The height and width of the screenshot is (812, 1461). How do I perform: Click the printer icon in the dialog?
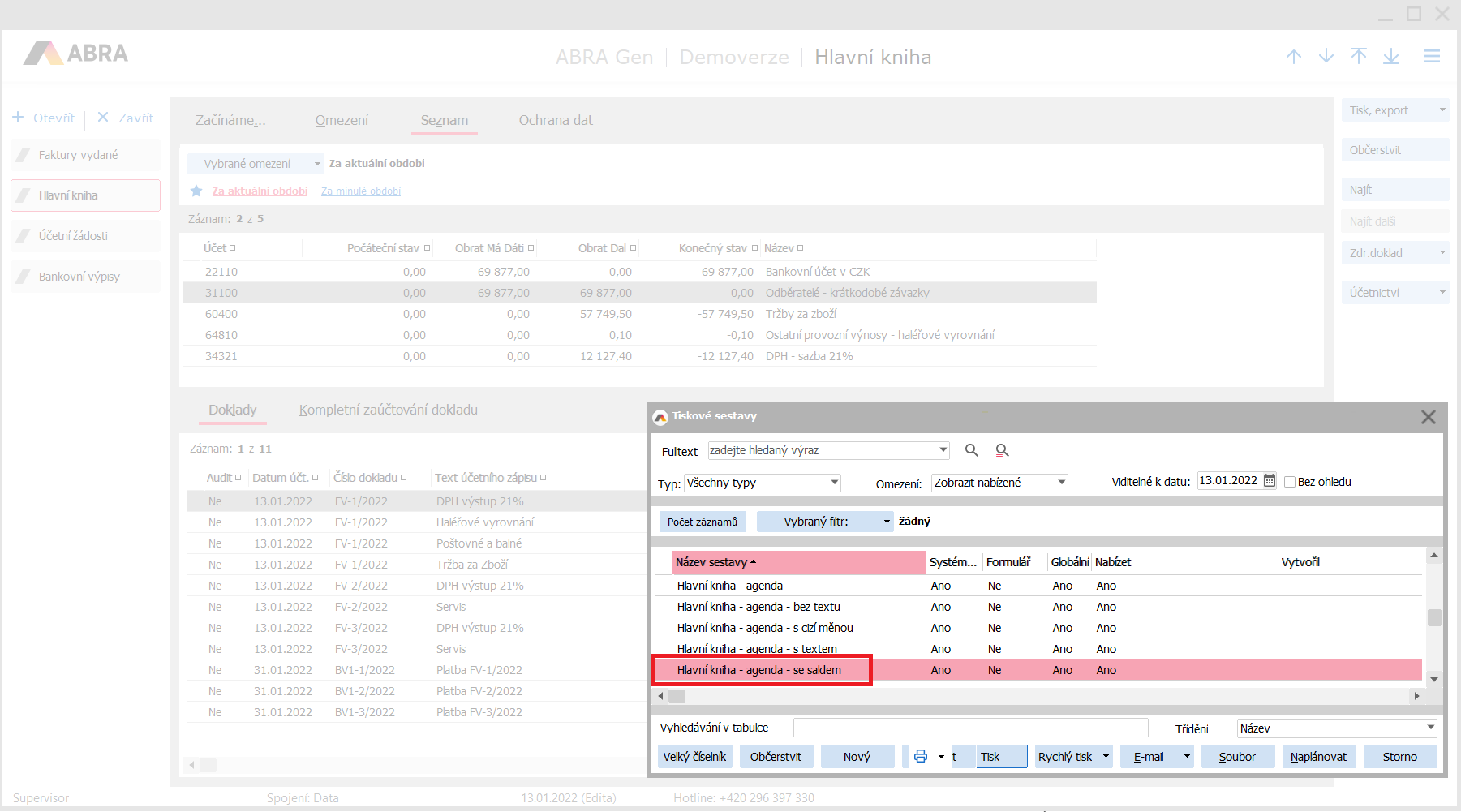coord(921,757)
